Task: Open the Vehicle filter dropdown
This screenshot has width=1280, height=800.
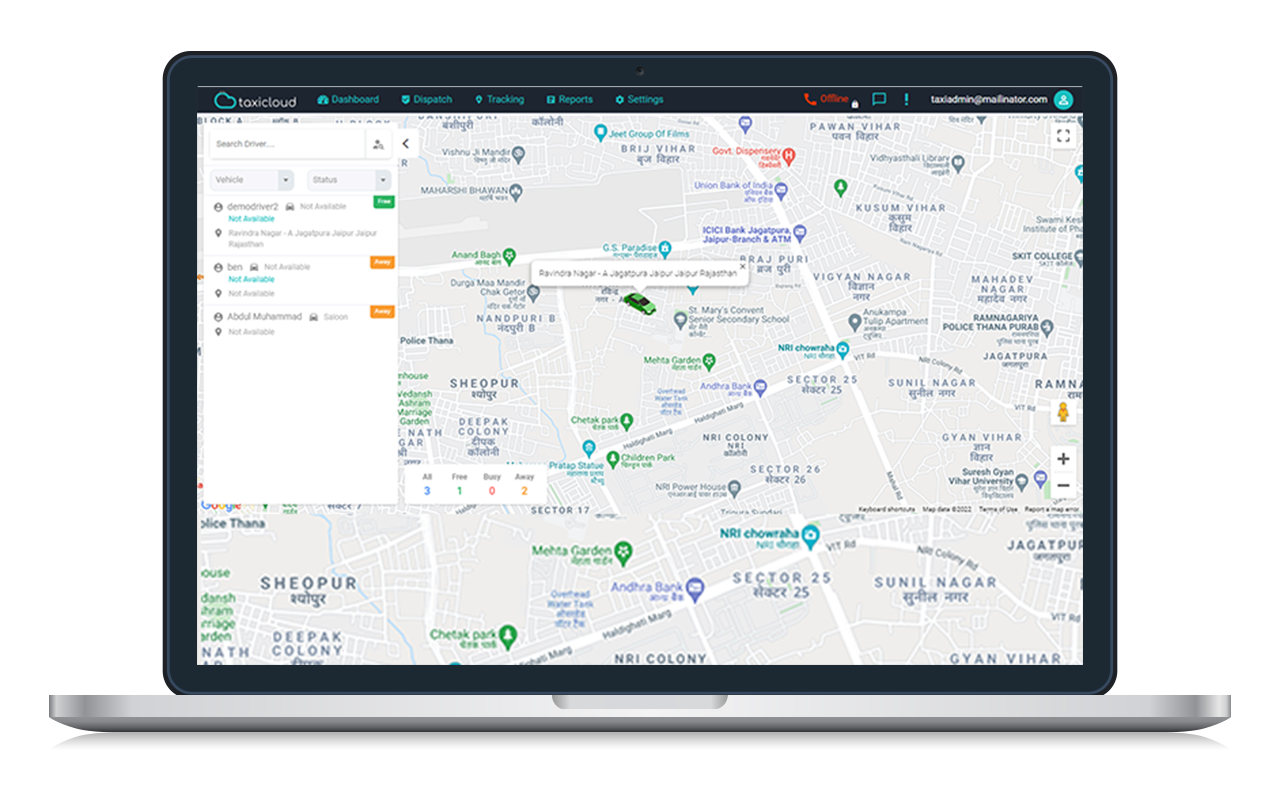Action: [252, 180]
